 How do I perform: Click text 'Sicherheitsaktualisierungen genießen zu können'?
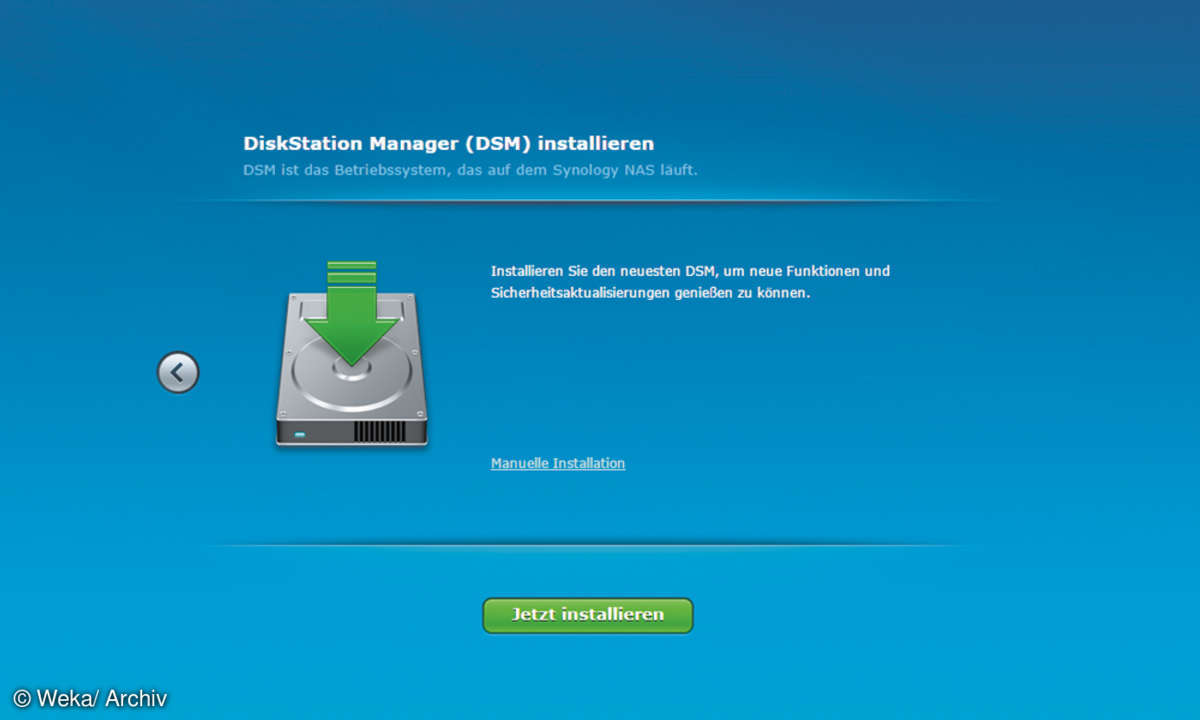pos(650,295)
